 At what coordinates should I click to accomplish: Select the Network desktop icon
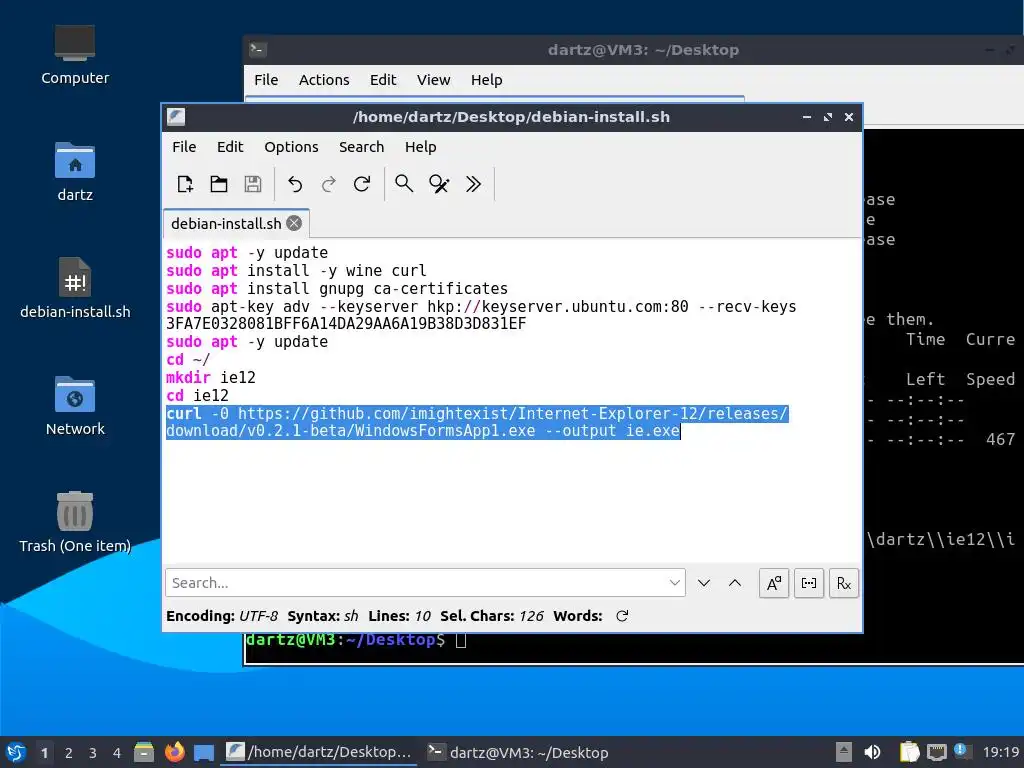pos(75,406)
